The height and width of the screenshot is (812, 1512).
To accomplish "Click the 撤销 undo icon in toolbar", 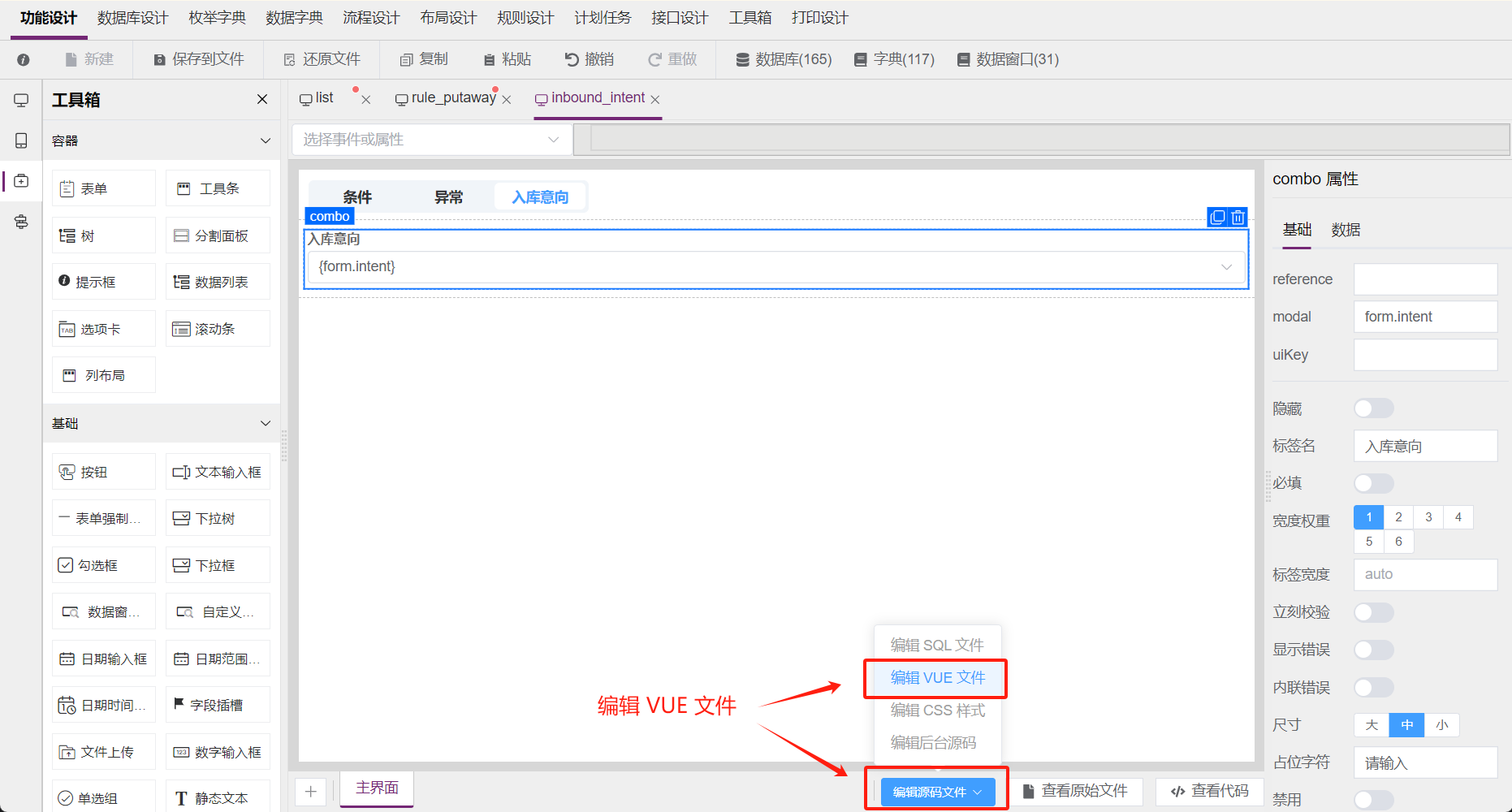I will [x=572, y=59].
